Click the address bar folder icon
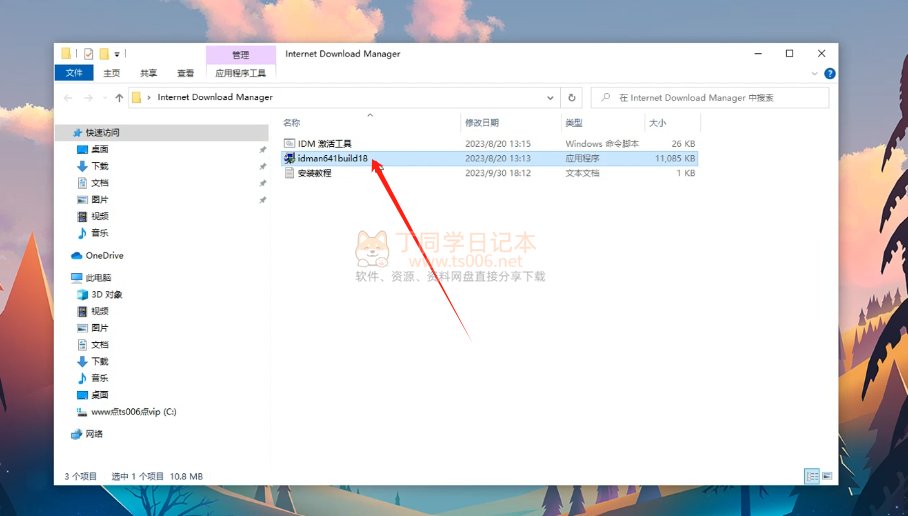The height and width of the screenshot is (516, 908). click(x=136, y=97)
